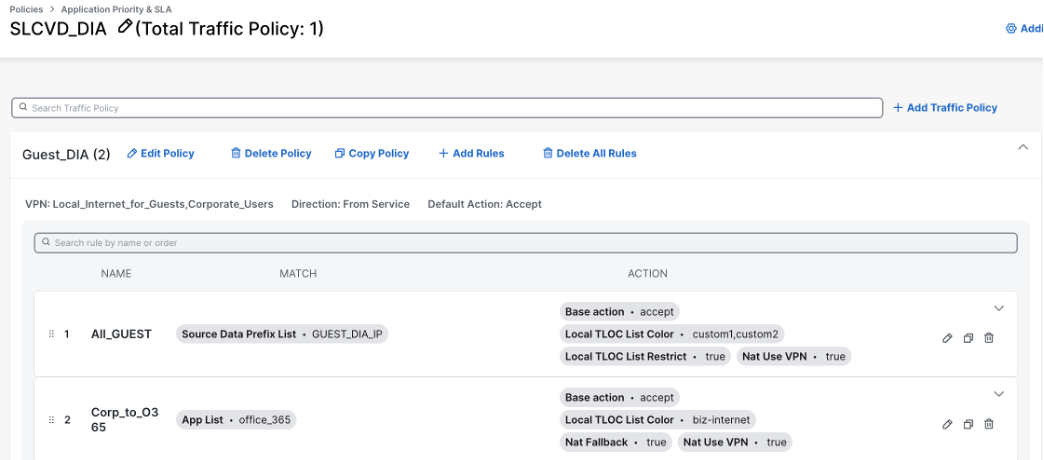The image size is (1044, 460).
Task: Delete the Corp_to_O365 rule via trash icon
Action: pos(989,424)
